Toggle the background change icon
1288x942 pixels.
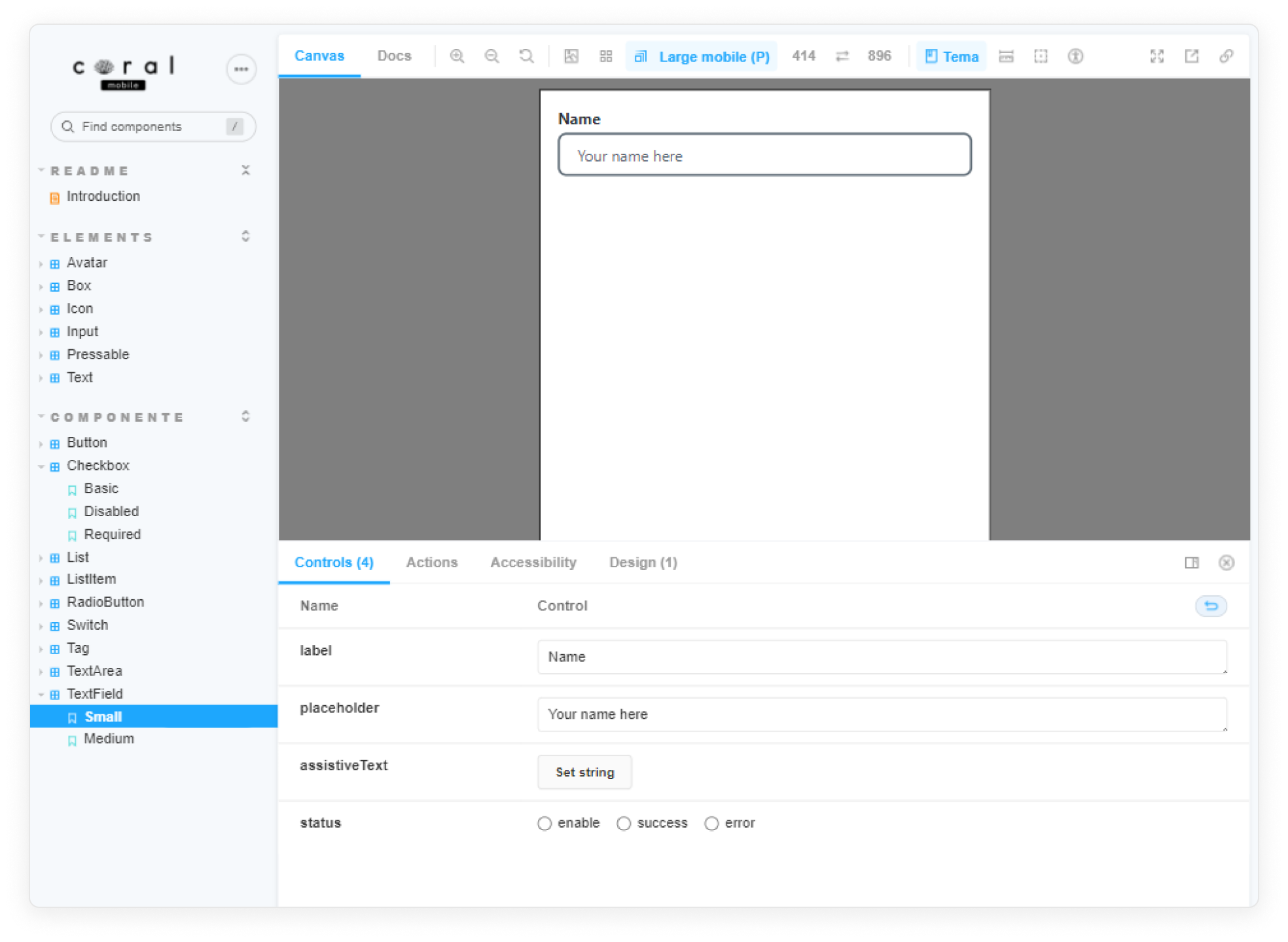(x=571, y=56)
